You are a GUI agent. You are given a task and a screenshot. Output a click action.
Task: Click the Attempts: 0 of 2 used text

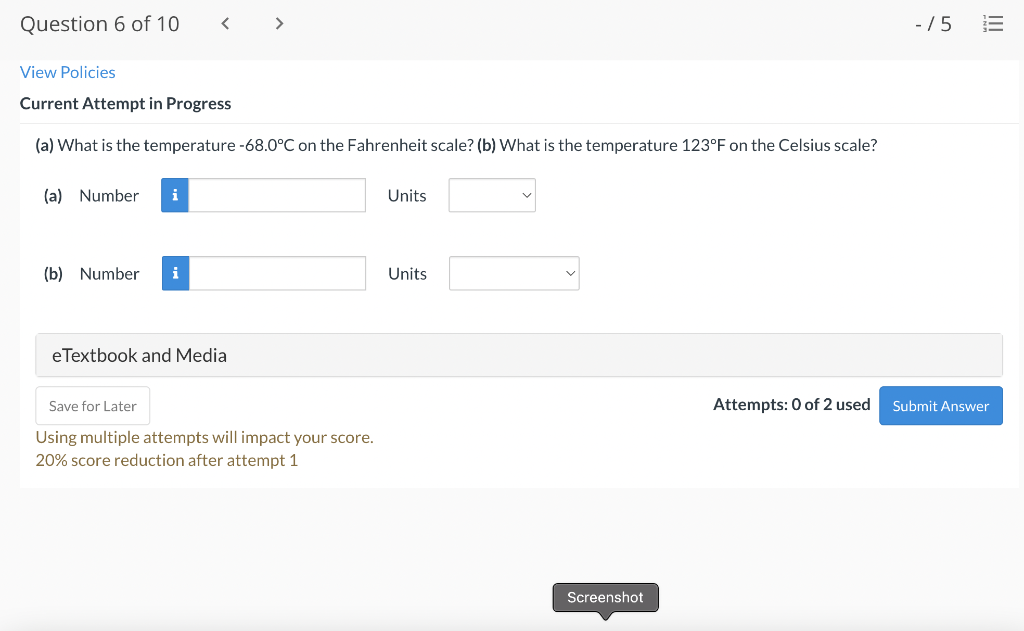click(791, 404)
